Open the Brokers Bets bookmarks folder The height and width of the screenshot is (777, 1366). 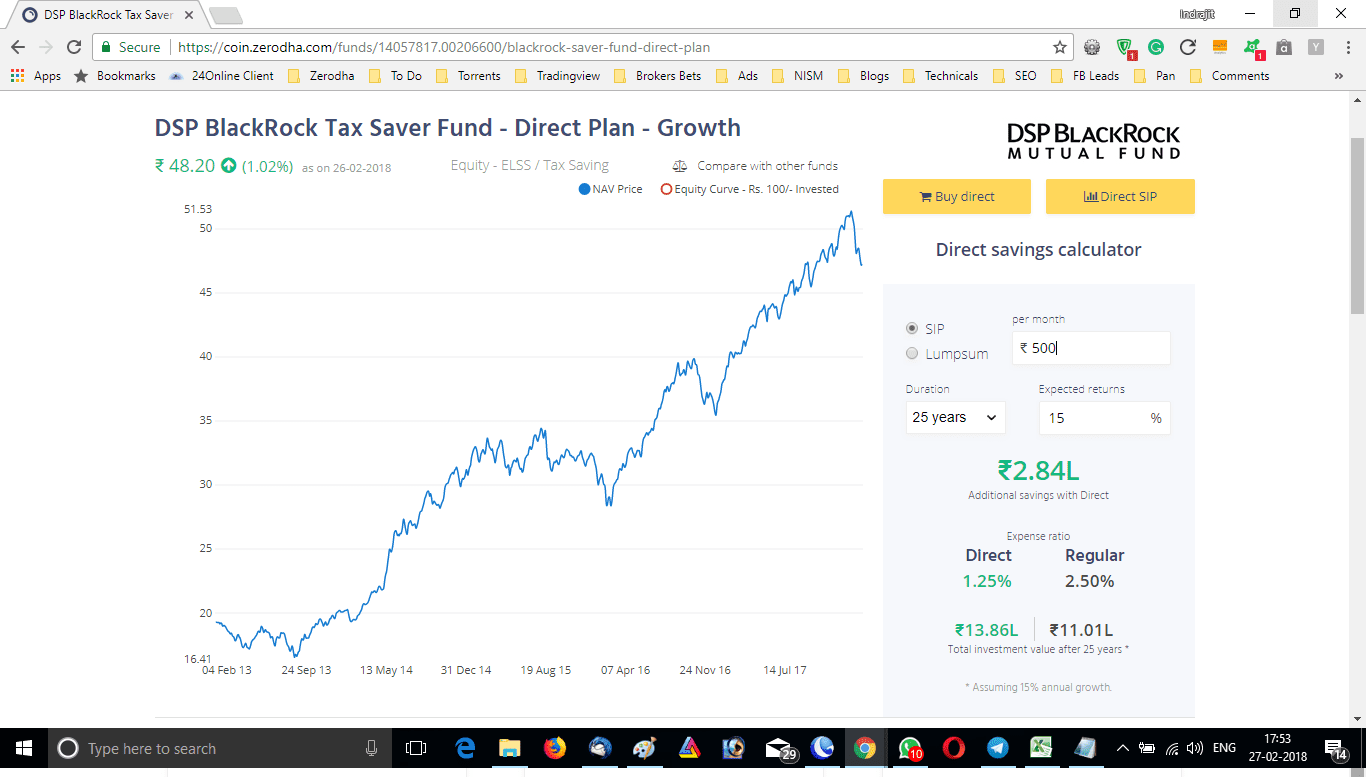point(657,75)
